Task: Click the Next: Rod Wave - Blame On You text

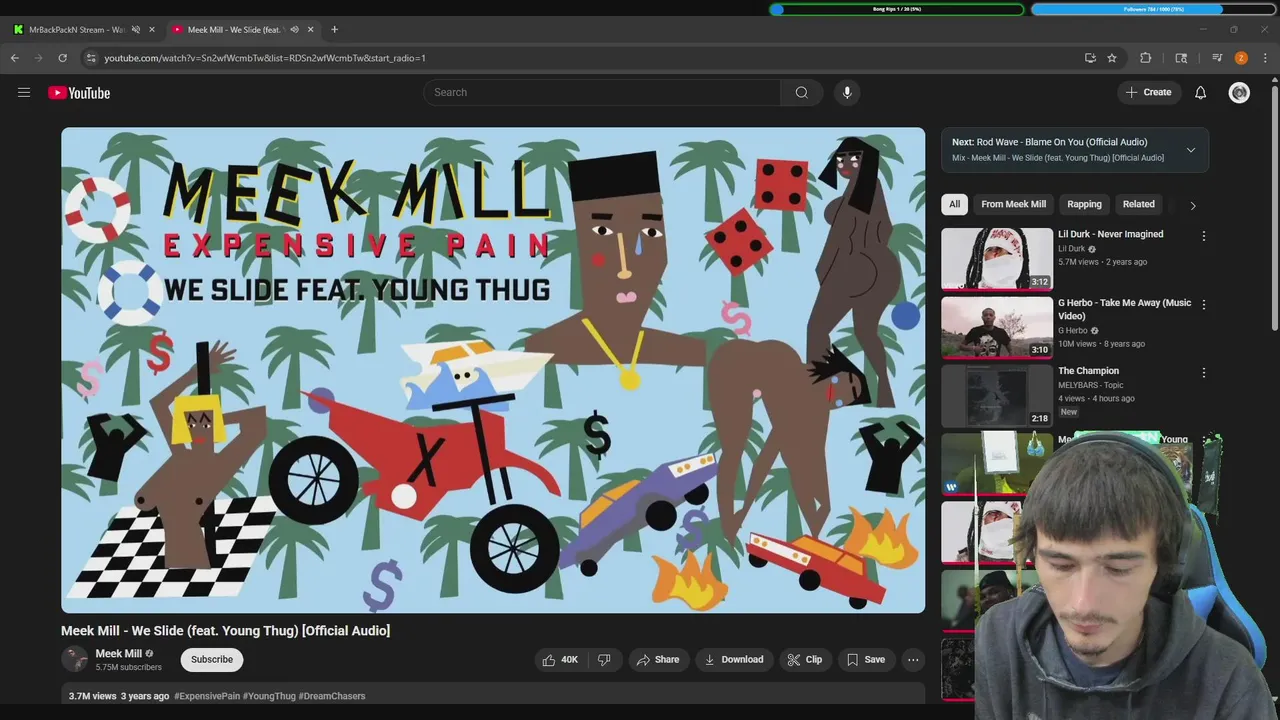Action: point(1050,142)
